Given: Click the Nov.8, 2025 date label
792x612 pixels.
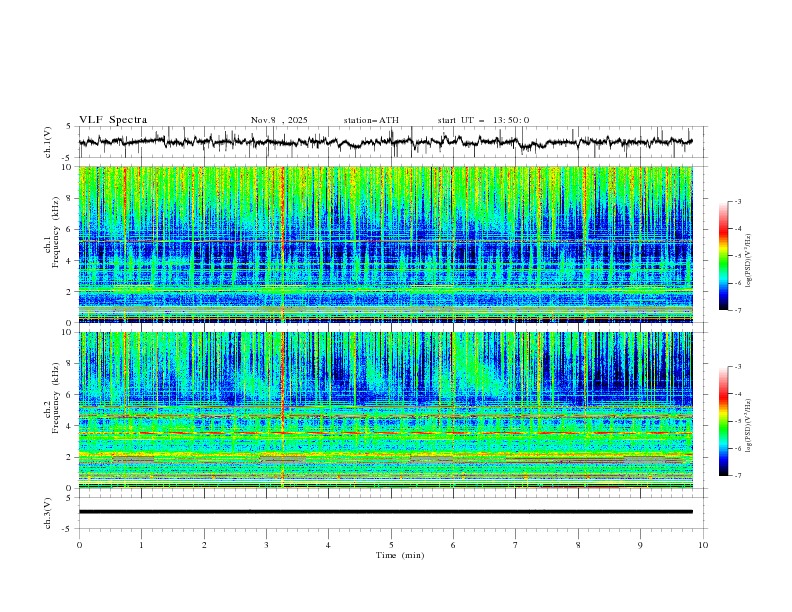Looking at the screenshot, I should point(279,120).
